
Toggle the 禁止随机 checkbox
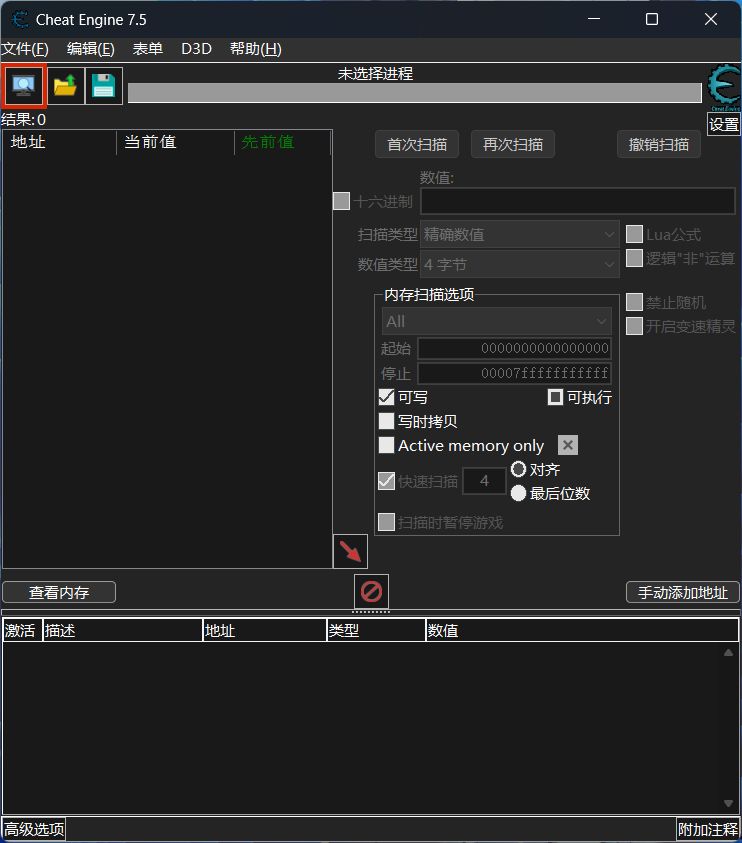(634, 302)
